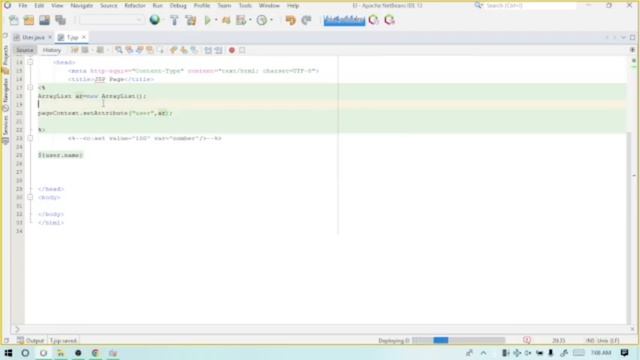Click the Debug Project toolbar icon
The width and height of the screenshot is (640, 360).
pos(226,20)
